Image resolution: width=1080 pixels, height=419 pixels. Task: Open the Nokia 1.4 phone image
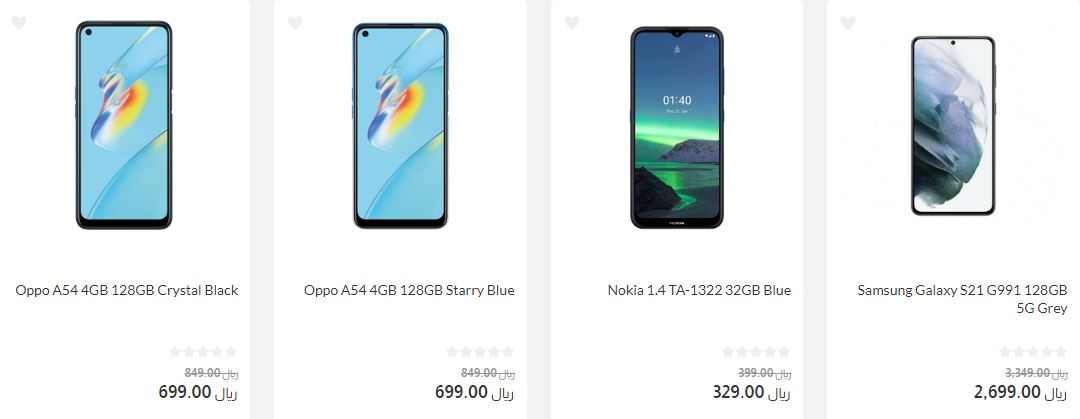[677, 127]
